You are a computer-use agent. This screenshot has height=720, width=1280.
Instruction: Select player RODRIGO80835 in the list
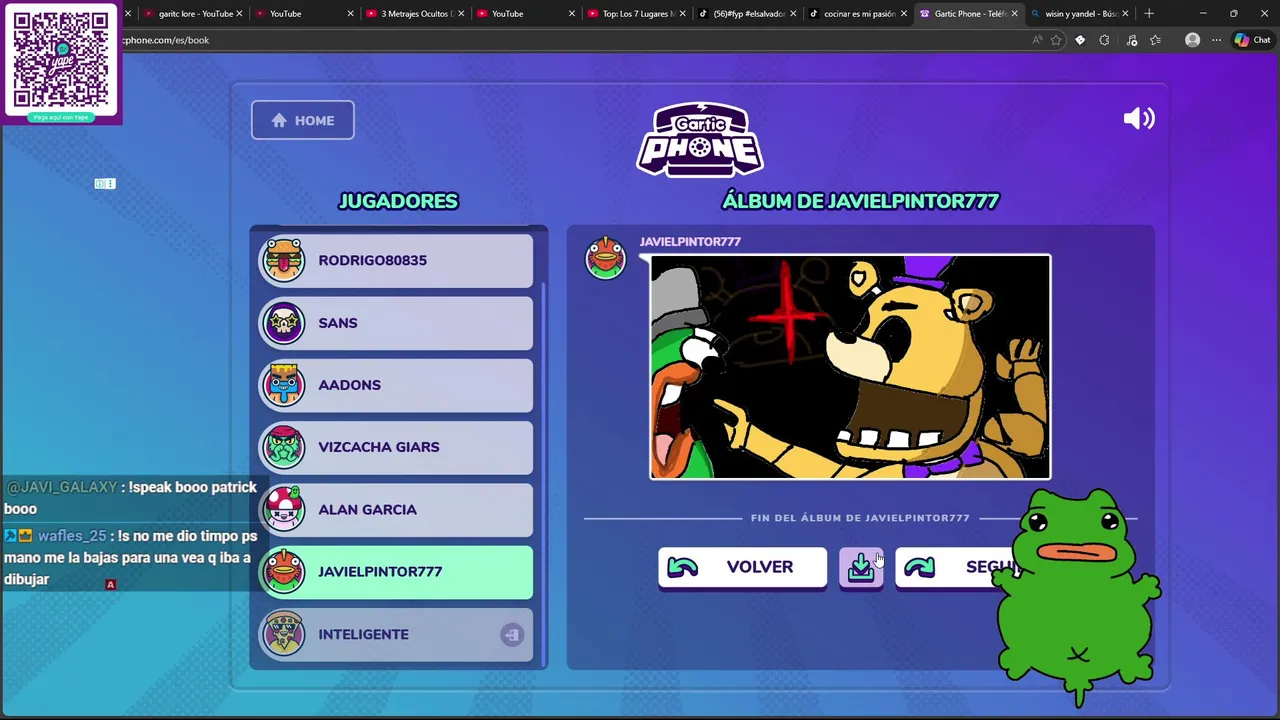click(x=397, y=261)
